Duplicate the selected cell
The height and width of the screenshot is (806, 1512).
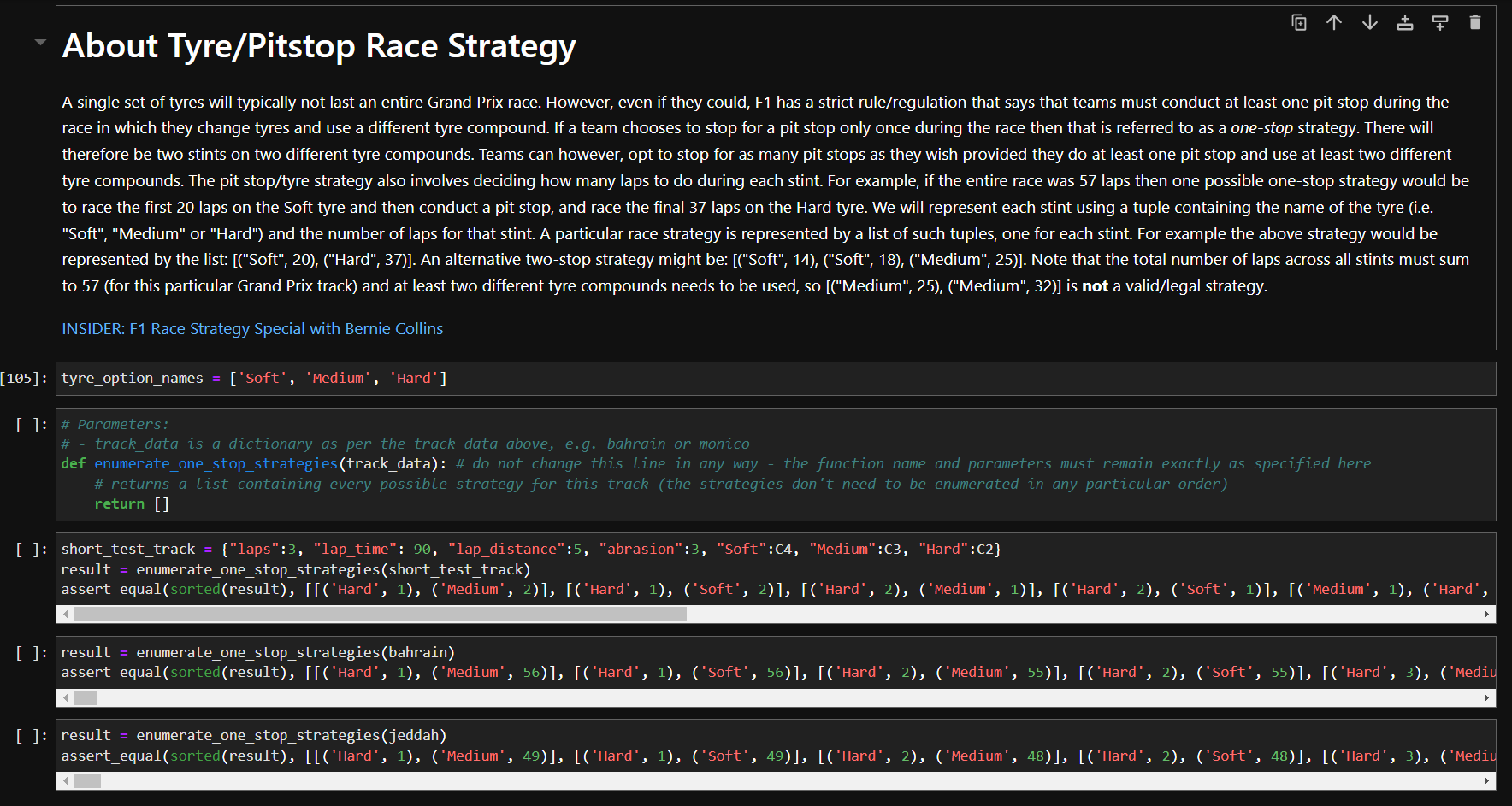click(1298, 23)
